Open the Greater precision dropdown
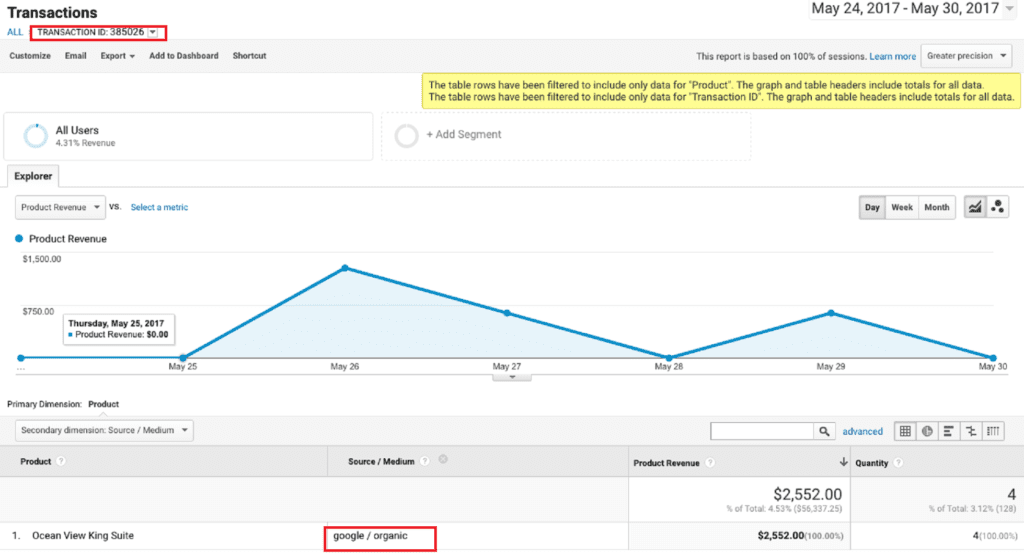This screenshot has width=1024, height=553. pos(967,56)
